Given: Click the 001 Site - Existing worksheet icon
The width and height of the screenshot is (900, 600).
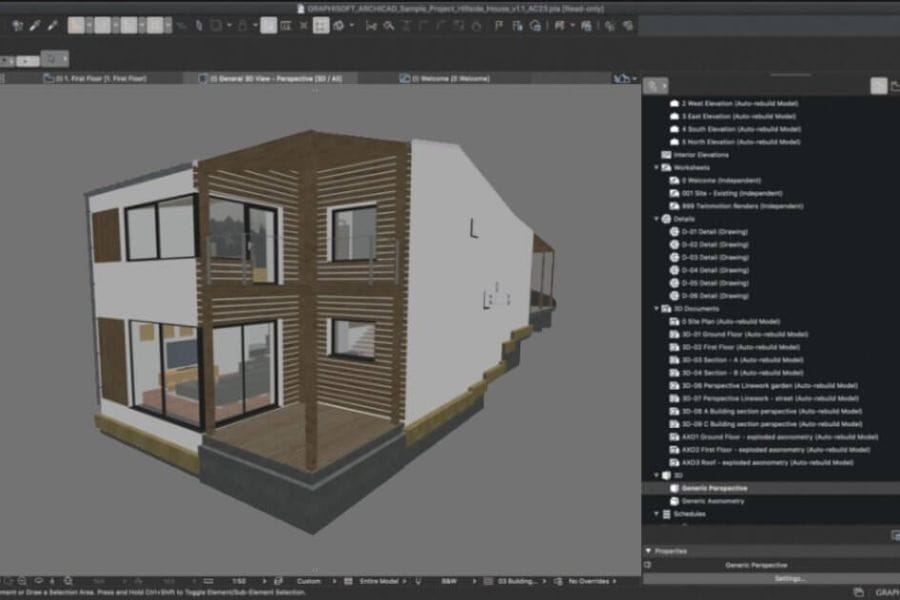Looking at the screenshot, I should point(674,193).
